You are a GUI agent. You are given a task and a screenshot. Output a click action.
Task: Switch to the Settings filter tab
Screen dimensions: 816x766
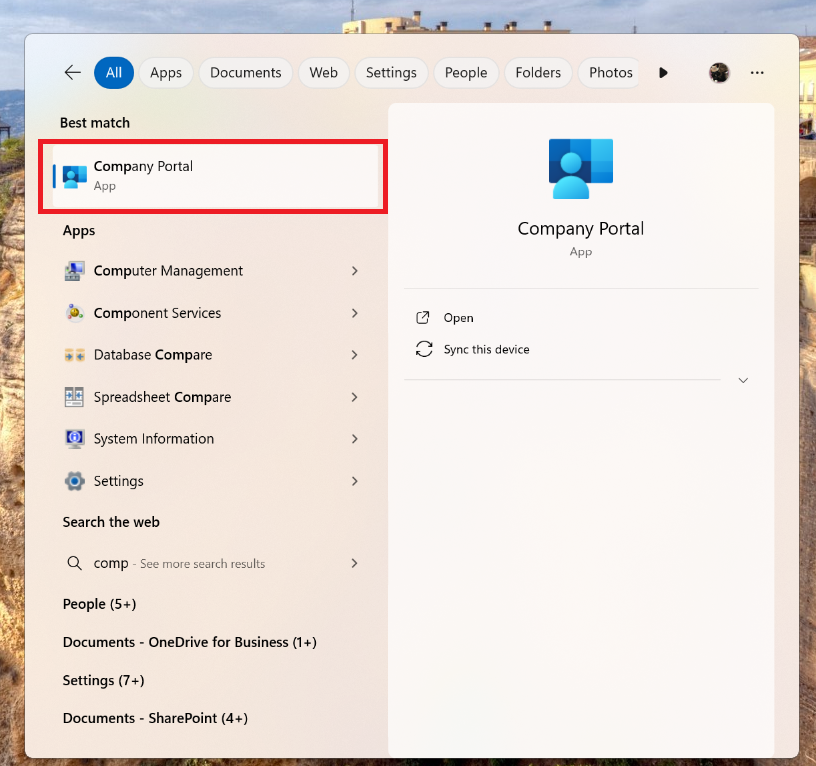[391, 72]
